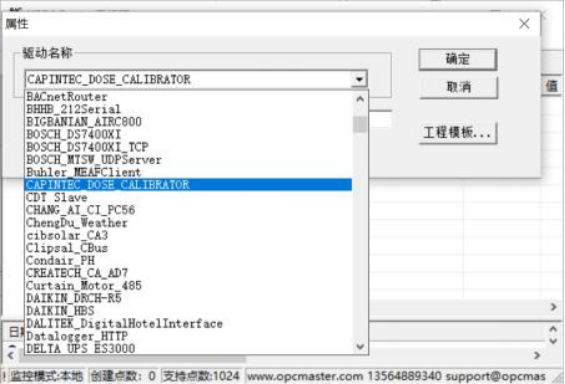Viewport: 565px width, 384px height.
Task: Select BOSCH_DS7400XI driver entry
Action: tap(188, 134)
